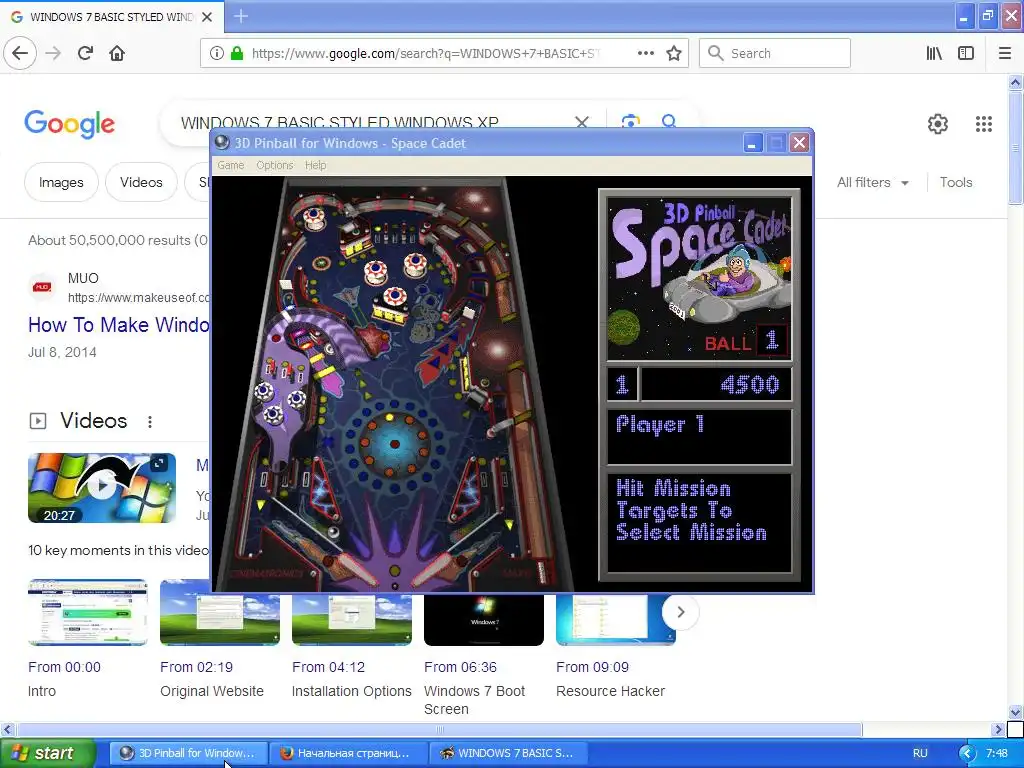Search by image with camera icon
The height and width of the screenshot is (768, 1024).
(630, 121)
